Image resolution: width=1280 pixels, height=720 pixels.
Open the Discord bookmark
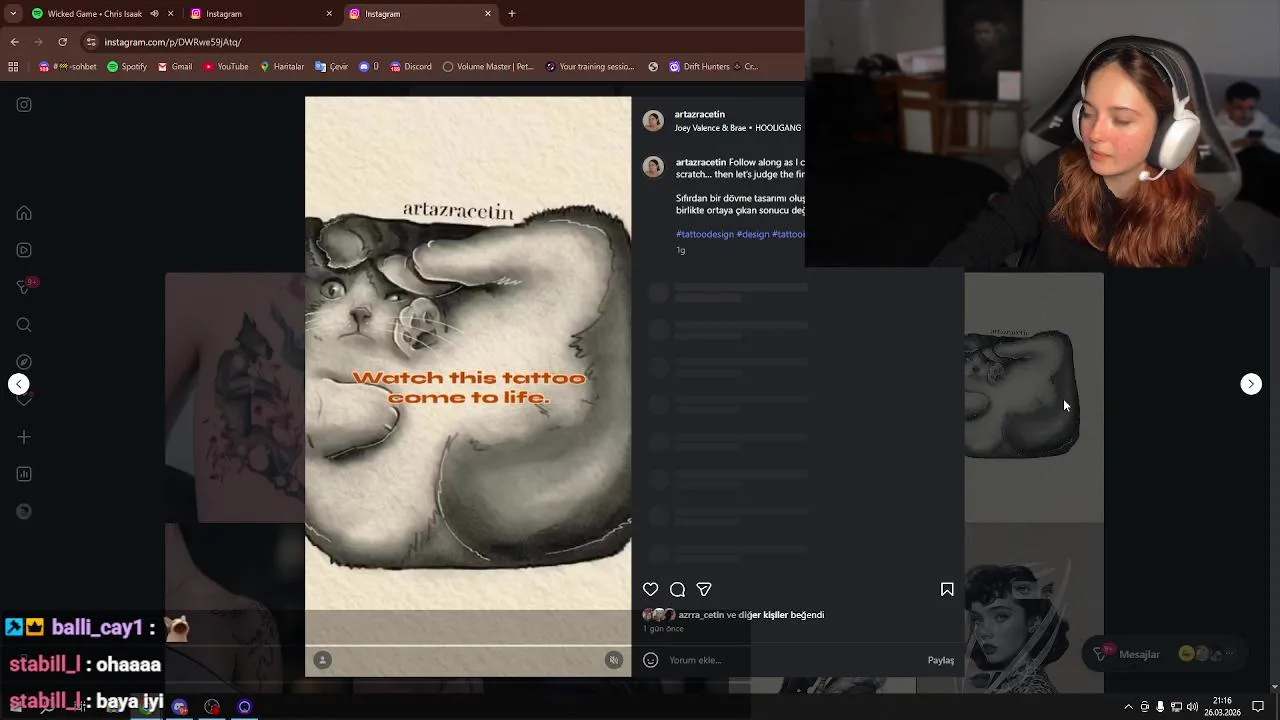click(x=410, y=67)
